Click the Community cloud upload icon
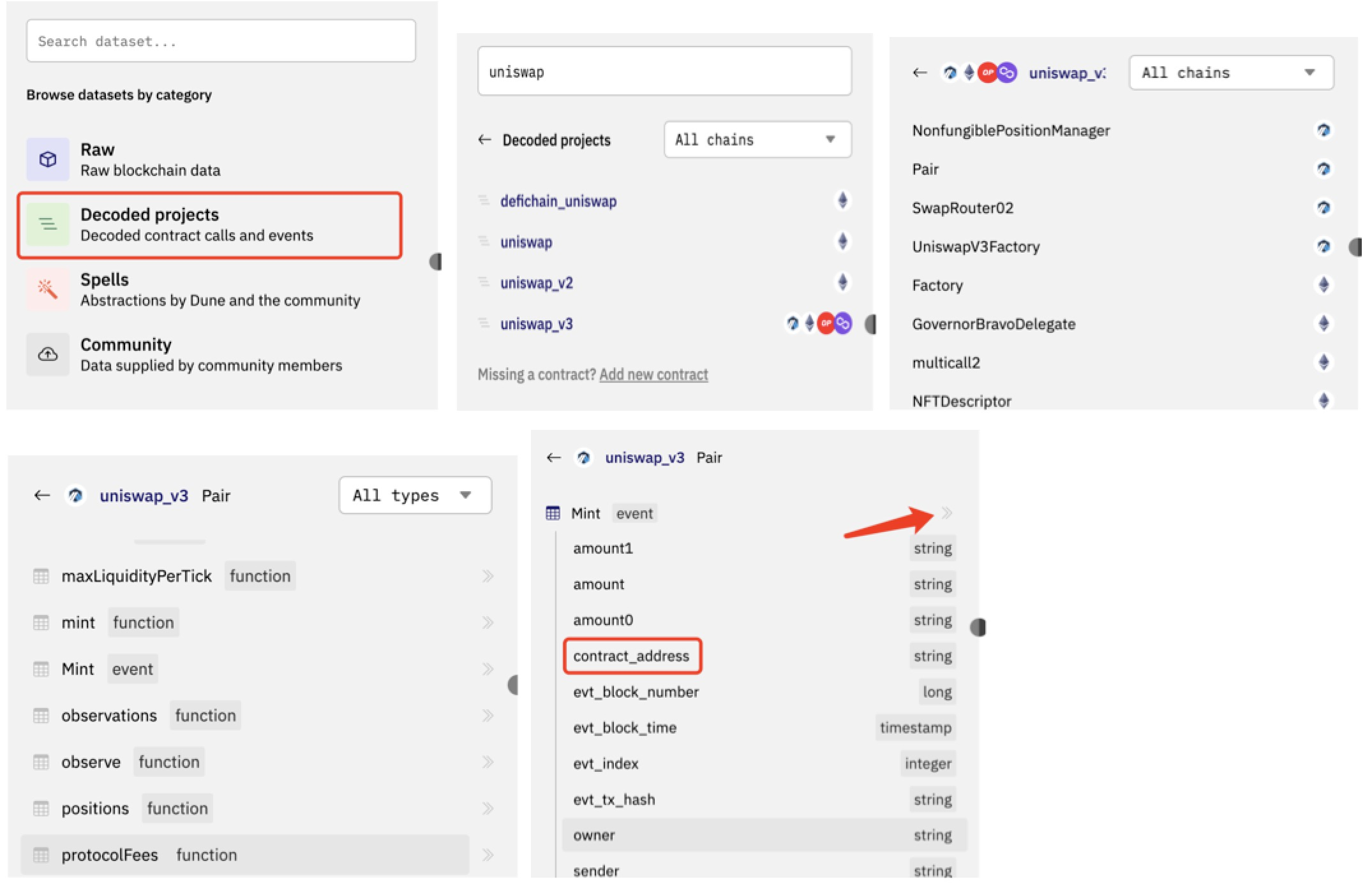 point(48,355)
